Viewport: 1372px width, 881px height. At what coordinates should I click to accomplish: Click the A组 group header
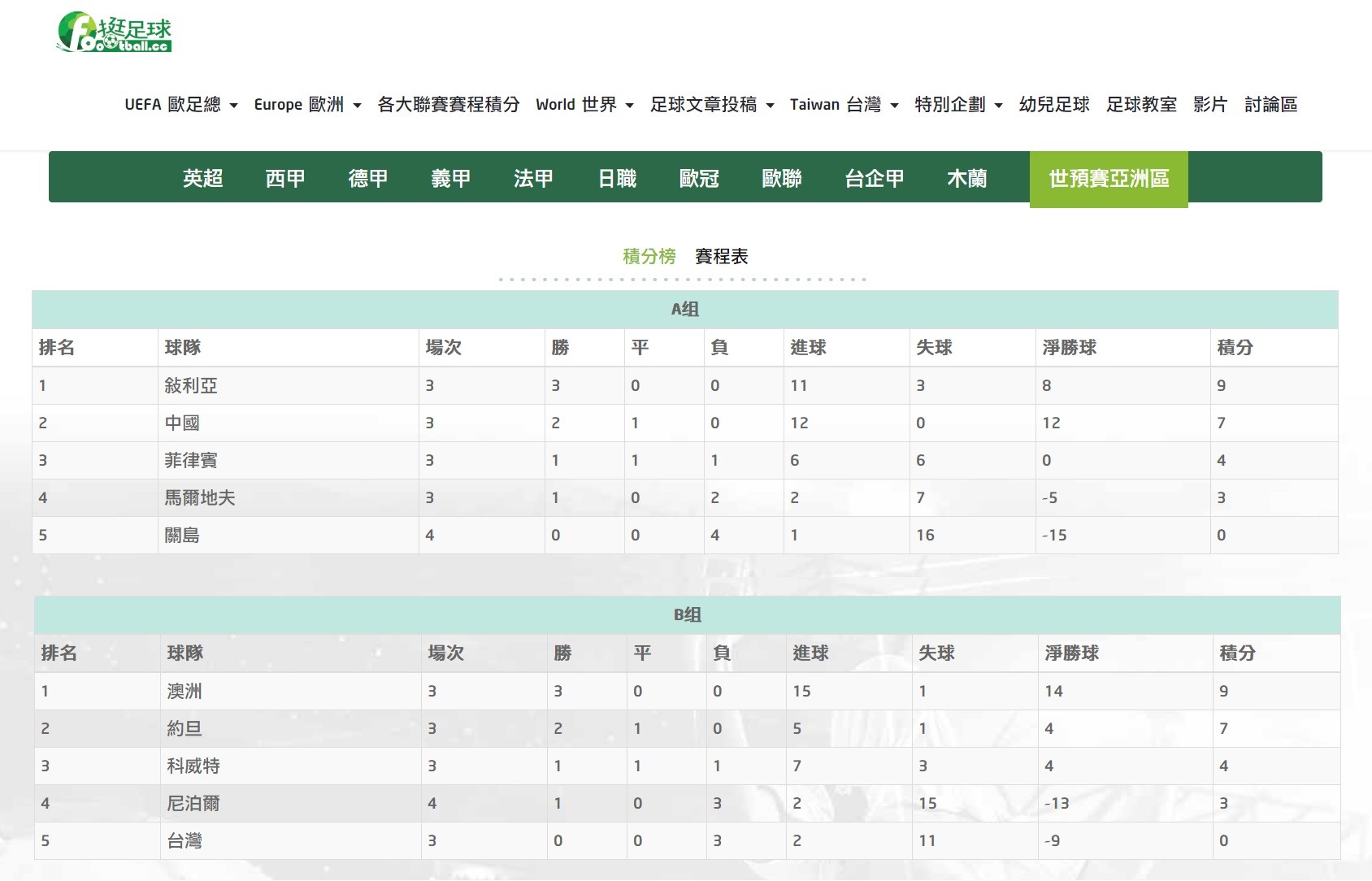pos(685,309)
